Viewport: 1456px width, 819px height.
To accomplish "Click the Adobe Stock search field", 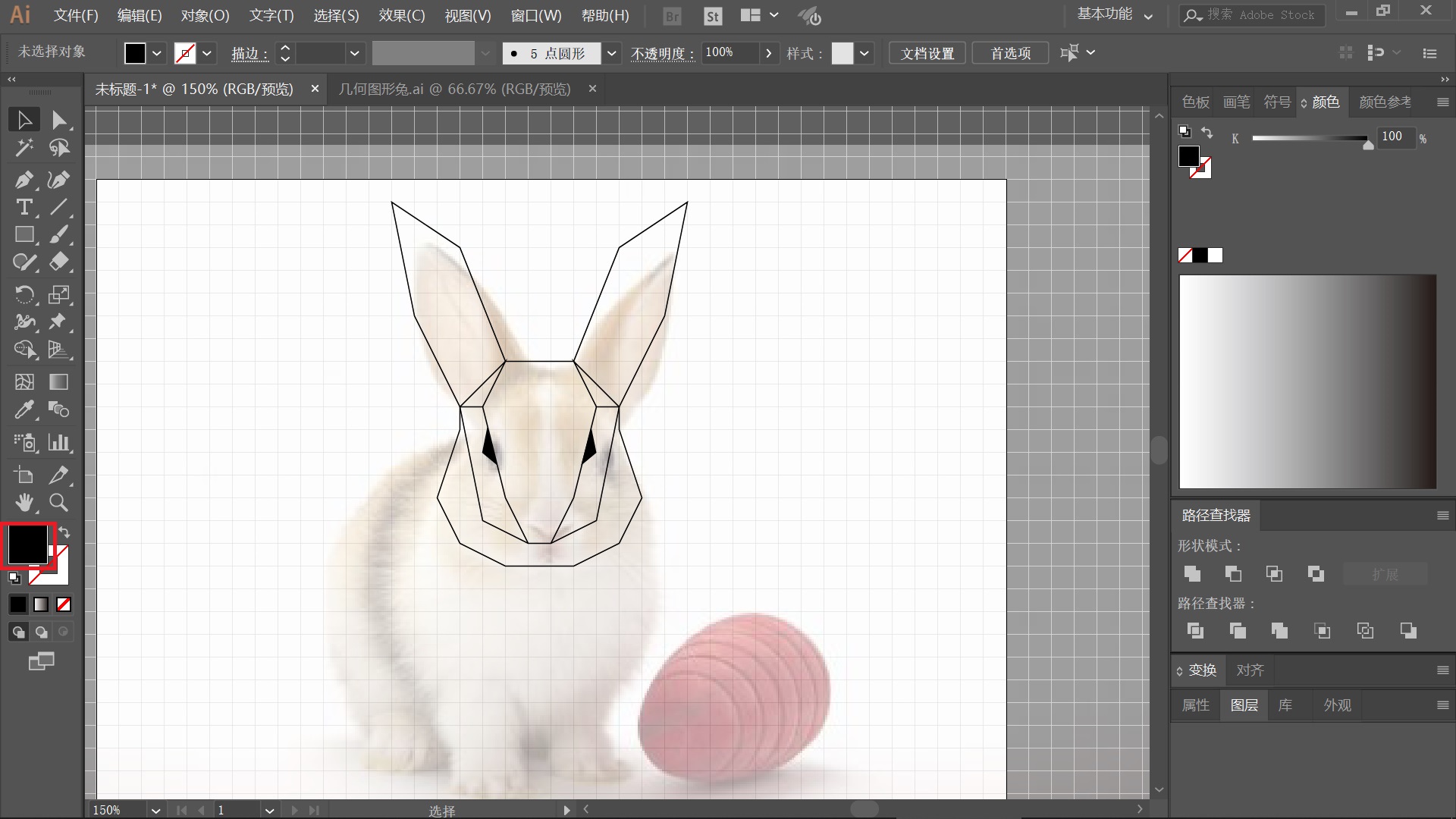I will click(x=1260, y=15).
